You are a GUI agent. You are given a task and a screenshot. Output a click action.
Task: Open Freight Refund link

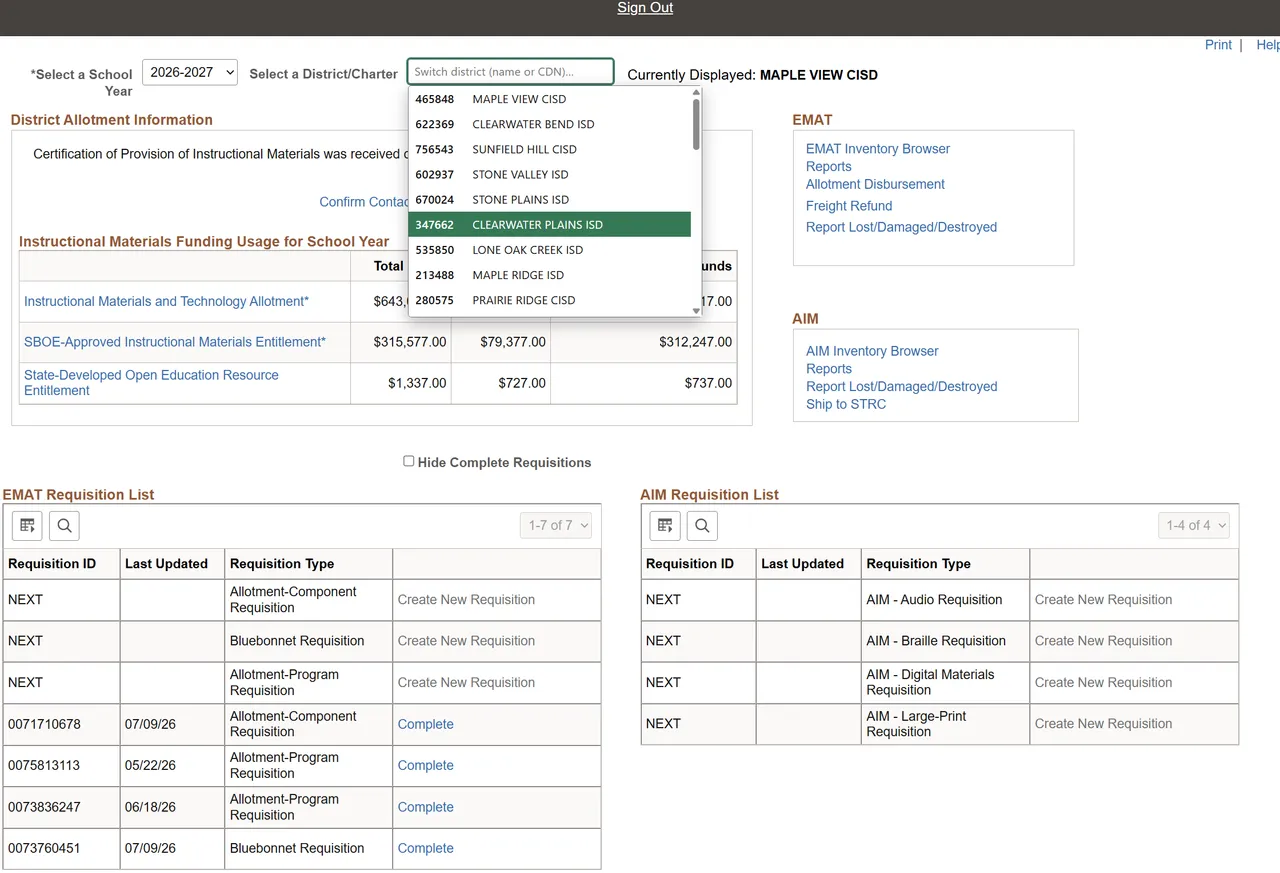coord(849,206)
